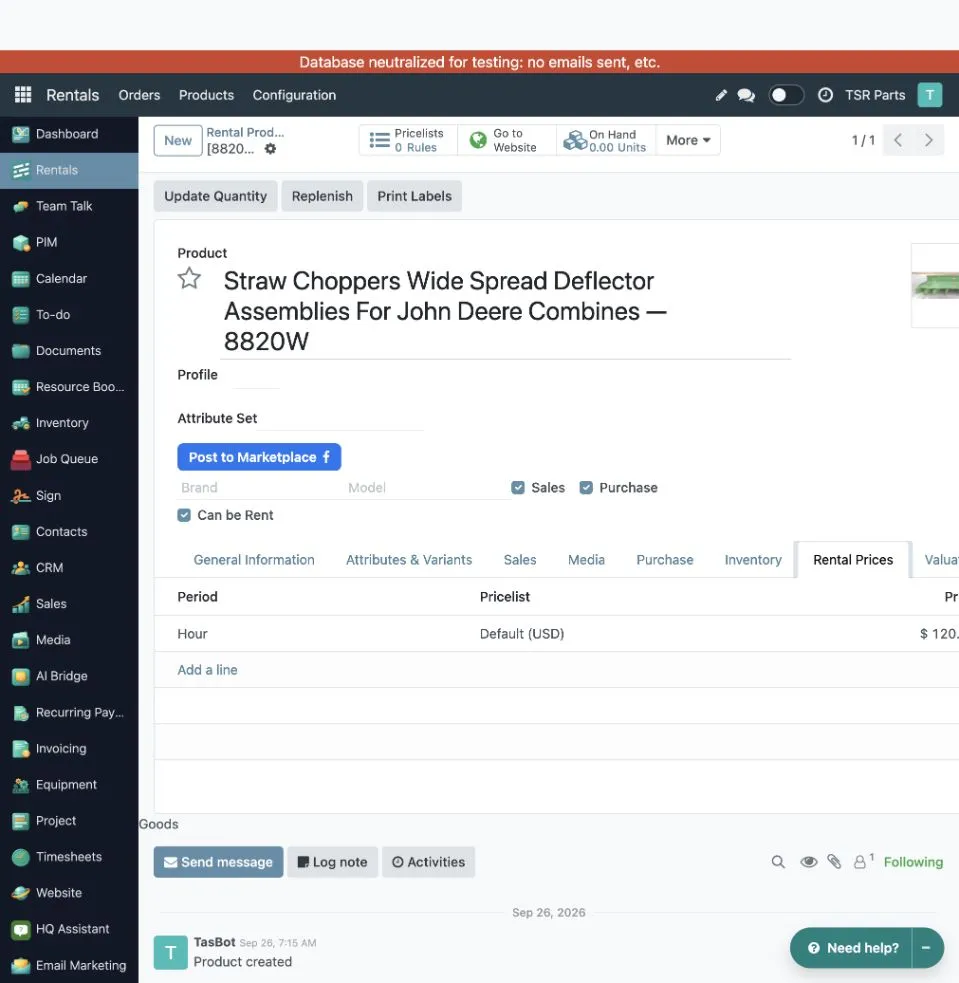
Task: Click the paperclip attachments icon
Action: click(x=834, y=862)
